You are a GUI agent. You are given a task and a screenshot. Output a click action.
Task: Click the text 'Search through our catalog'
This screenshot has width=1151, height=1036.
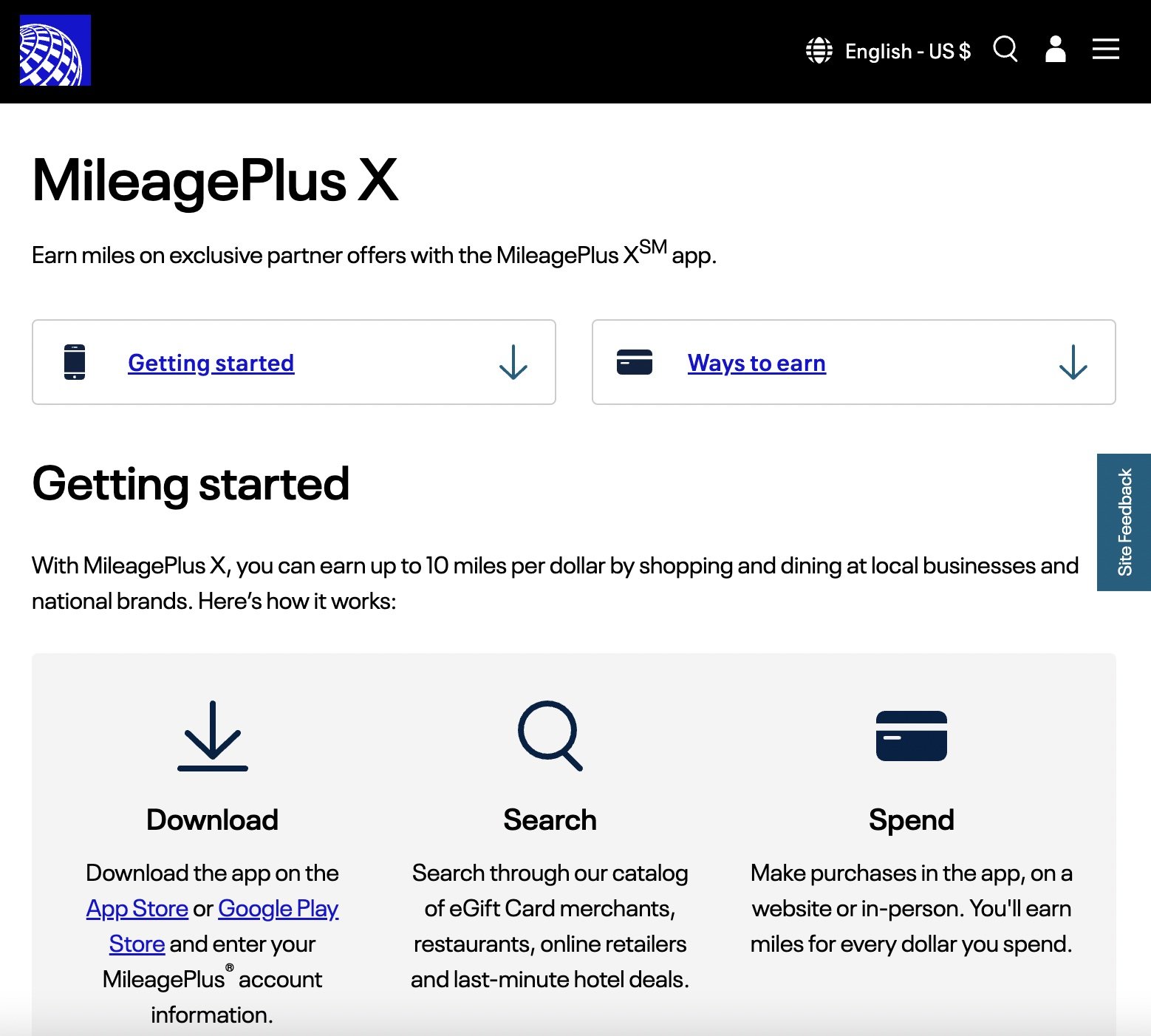(550, 873)
